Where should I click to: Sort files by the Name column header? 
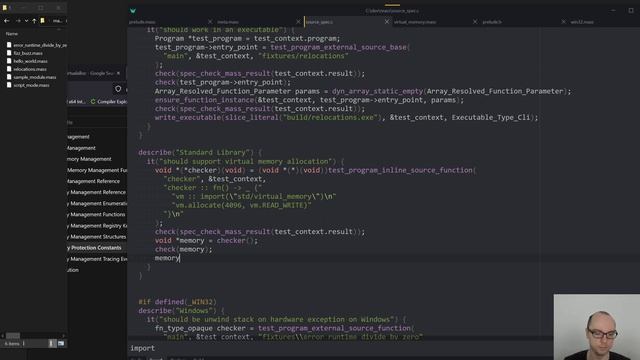tap(12, 34)
